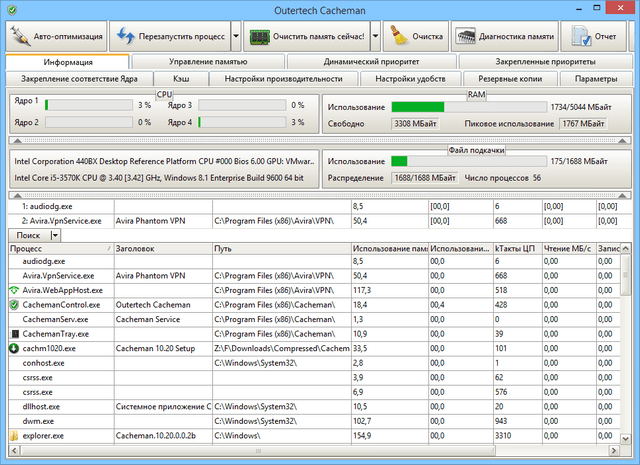The image size is (640, 465).
Task: Click the explorer.exe folder icon
Action: click(x=14, y=436)
